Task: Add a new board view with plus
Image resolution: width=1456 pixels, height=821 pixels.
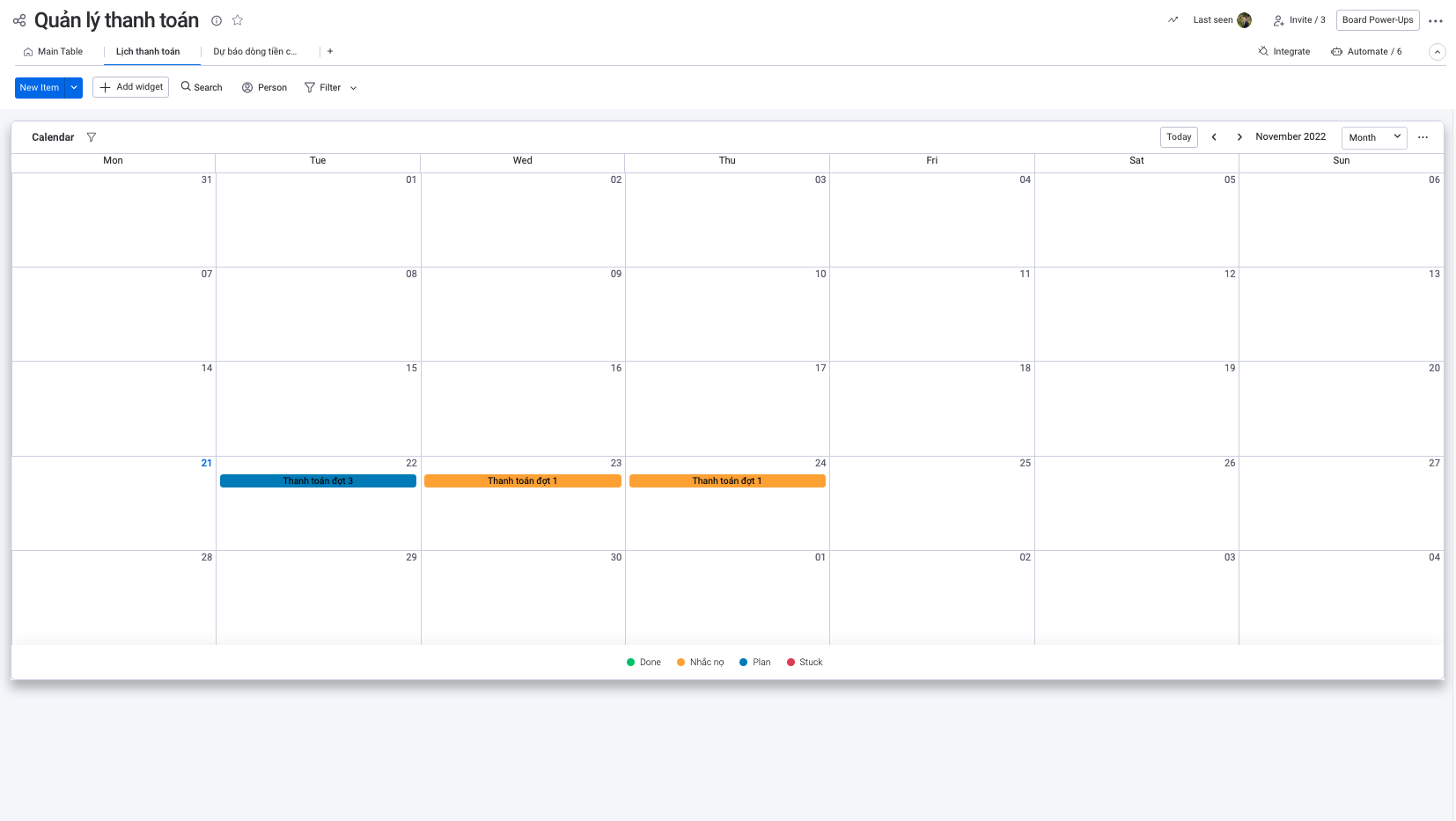Action: 330,52
